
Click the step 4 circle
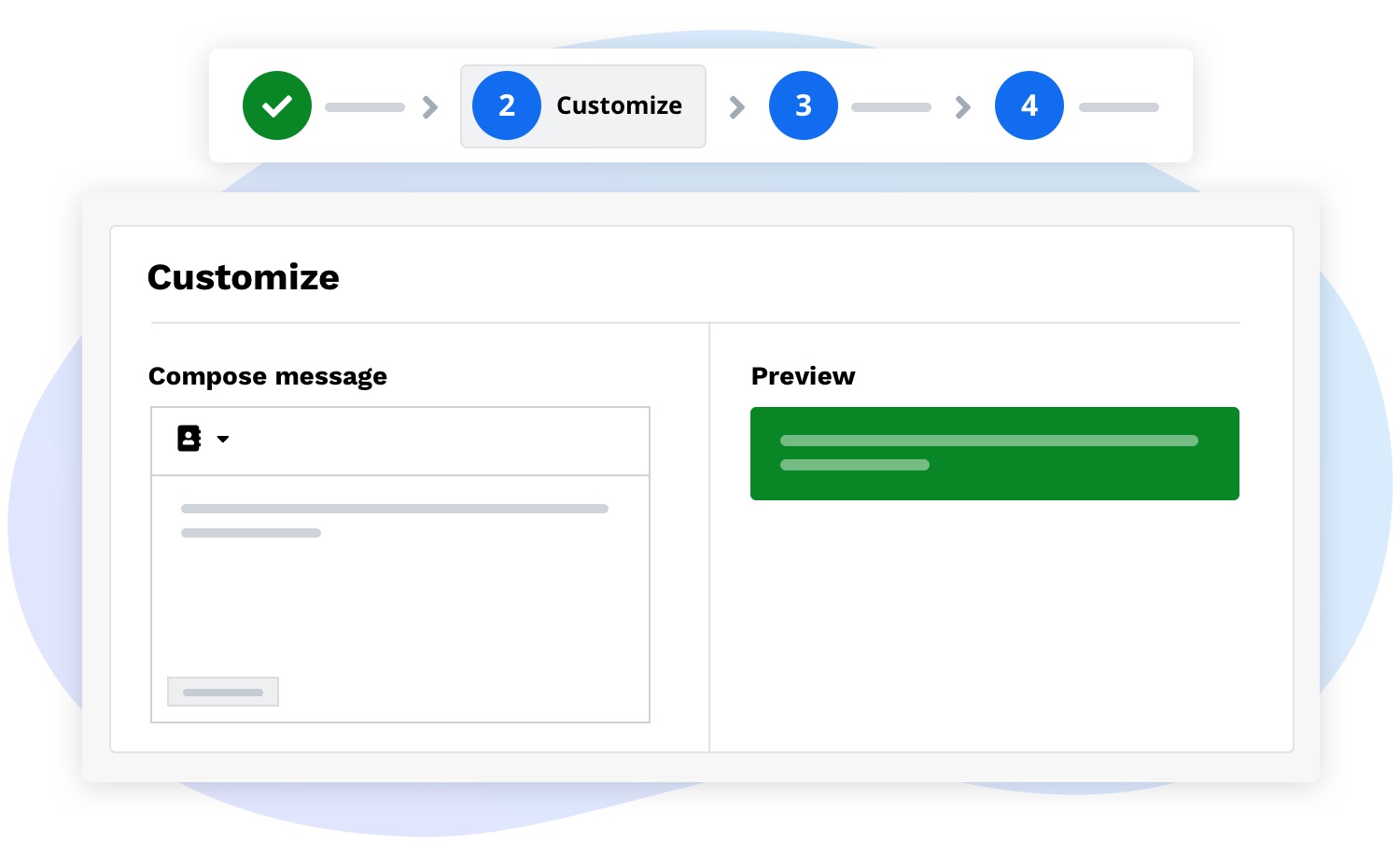1029,105
